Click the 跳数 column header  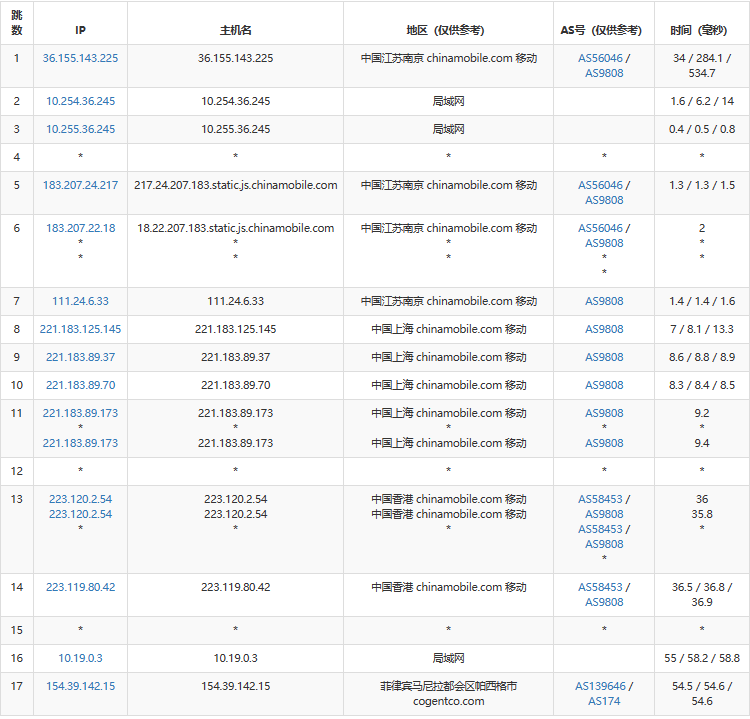[17, 22]
